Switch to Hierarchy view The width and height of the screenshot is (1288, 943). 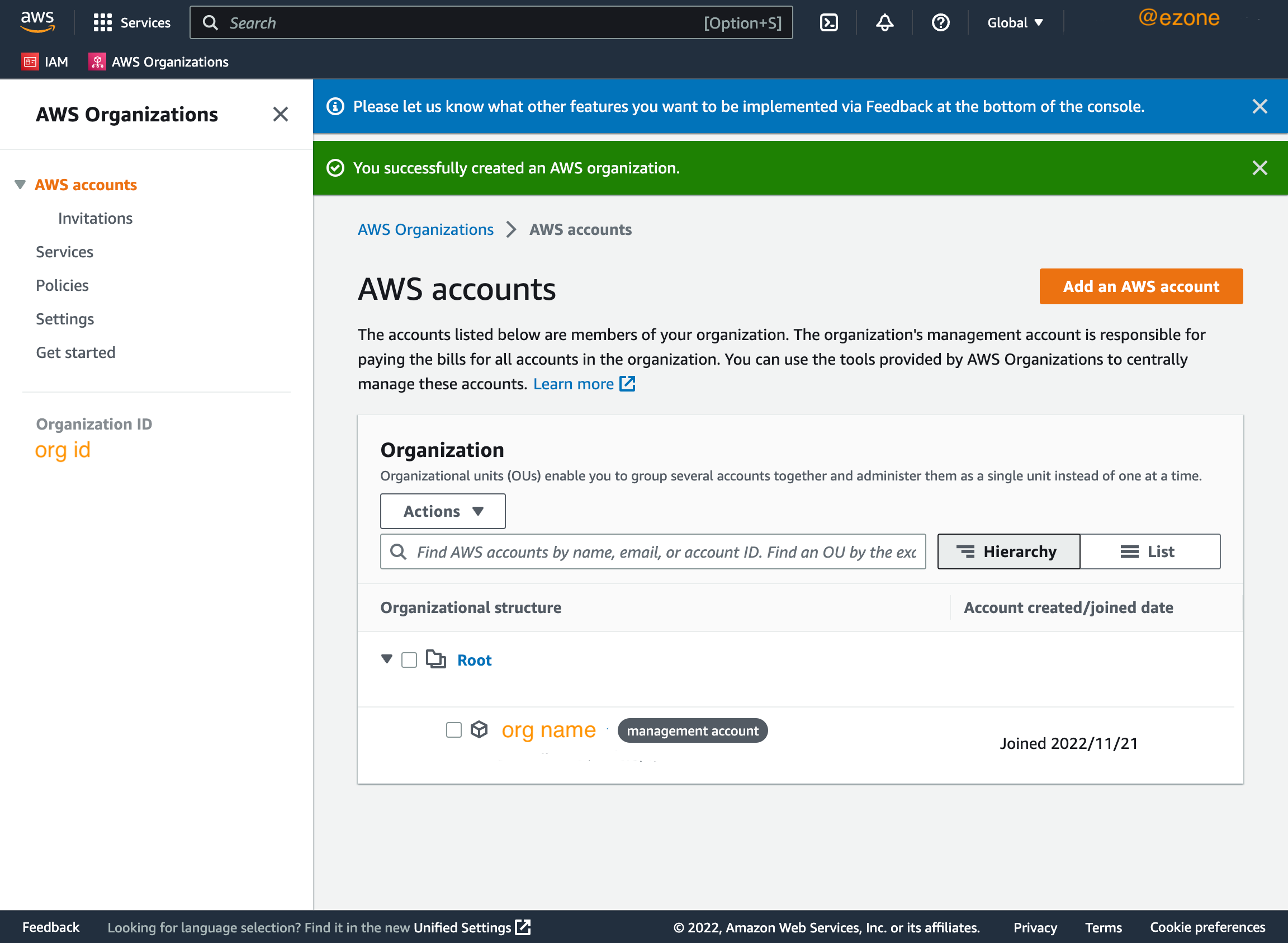pyautogui.click(x=1008, y=551)
